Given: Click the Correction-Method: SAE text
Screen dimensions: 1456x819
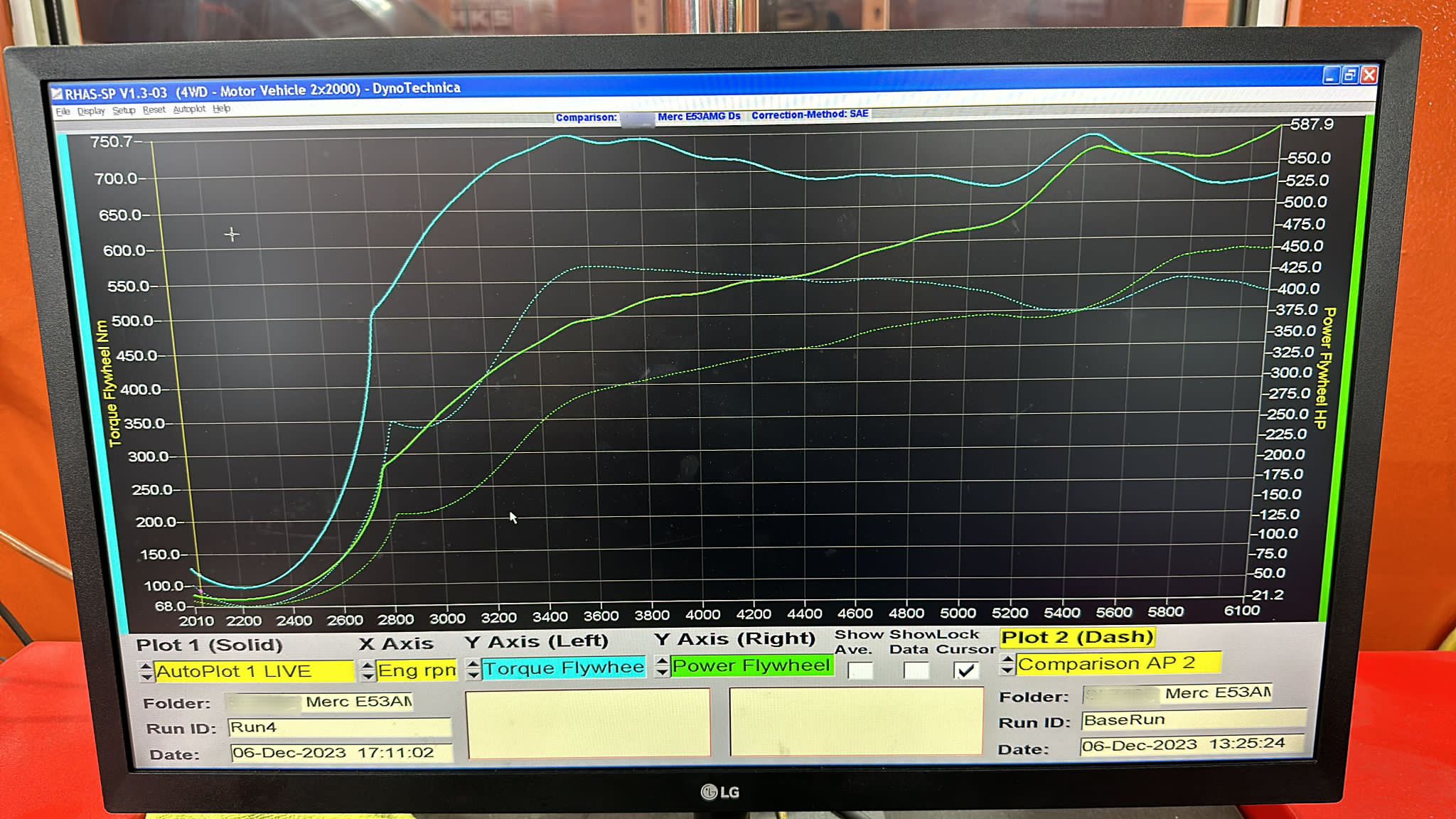Looking at the screenshot, I should (x=810, y=114).
